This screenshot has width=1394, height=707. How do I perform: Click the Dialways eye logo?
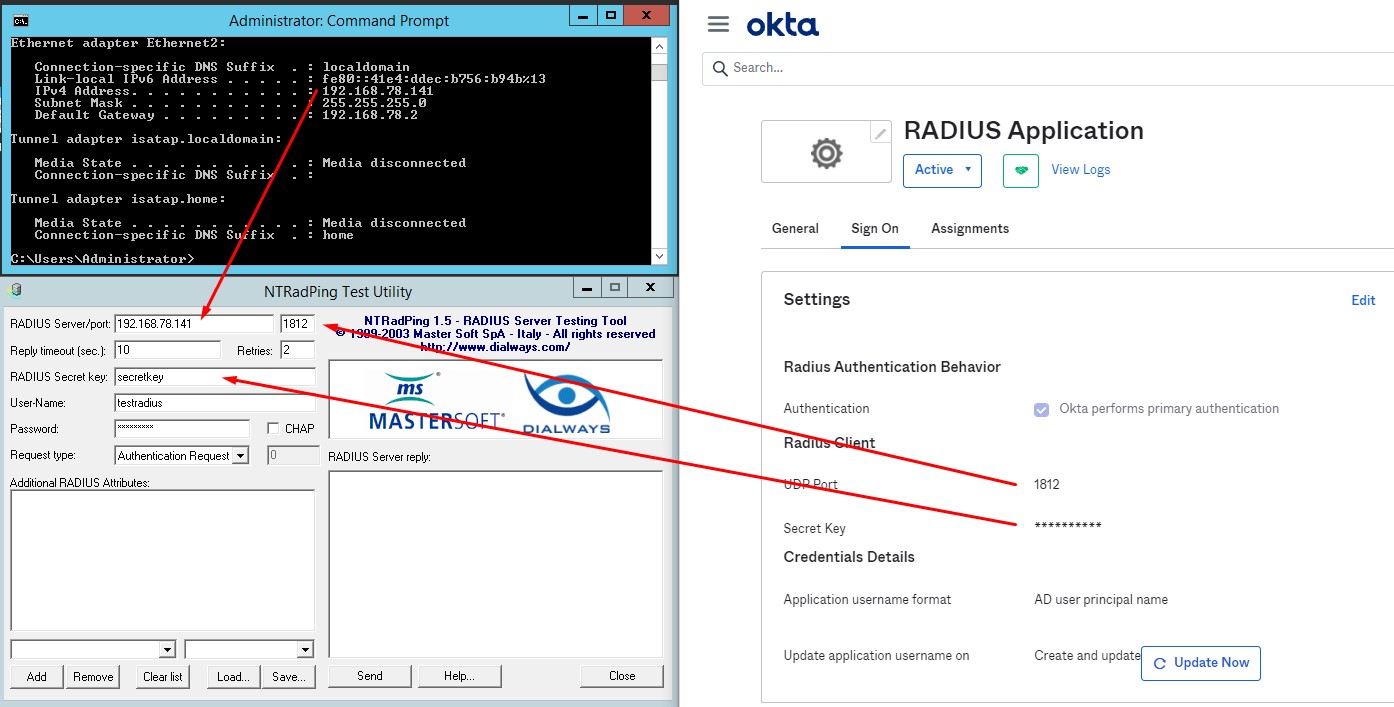[x=566, y=402]
